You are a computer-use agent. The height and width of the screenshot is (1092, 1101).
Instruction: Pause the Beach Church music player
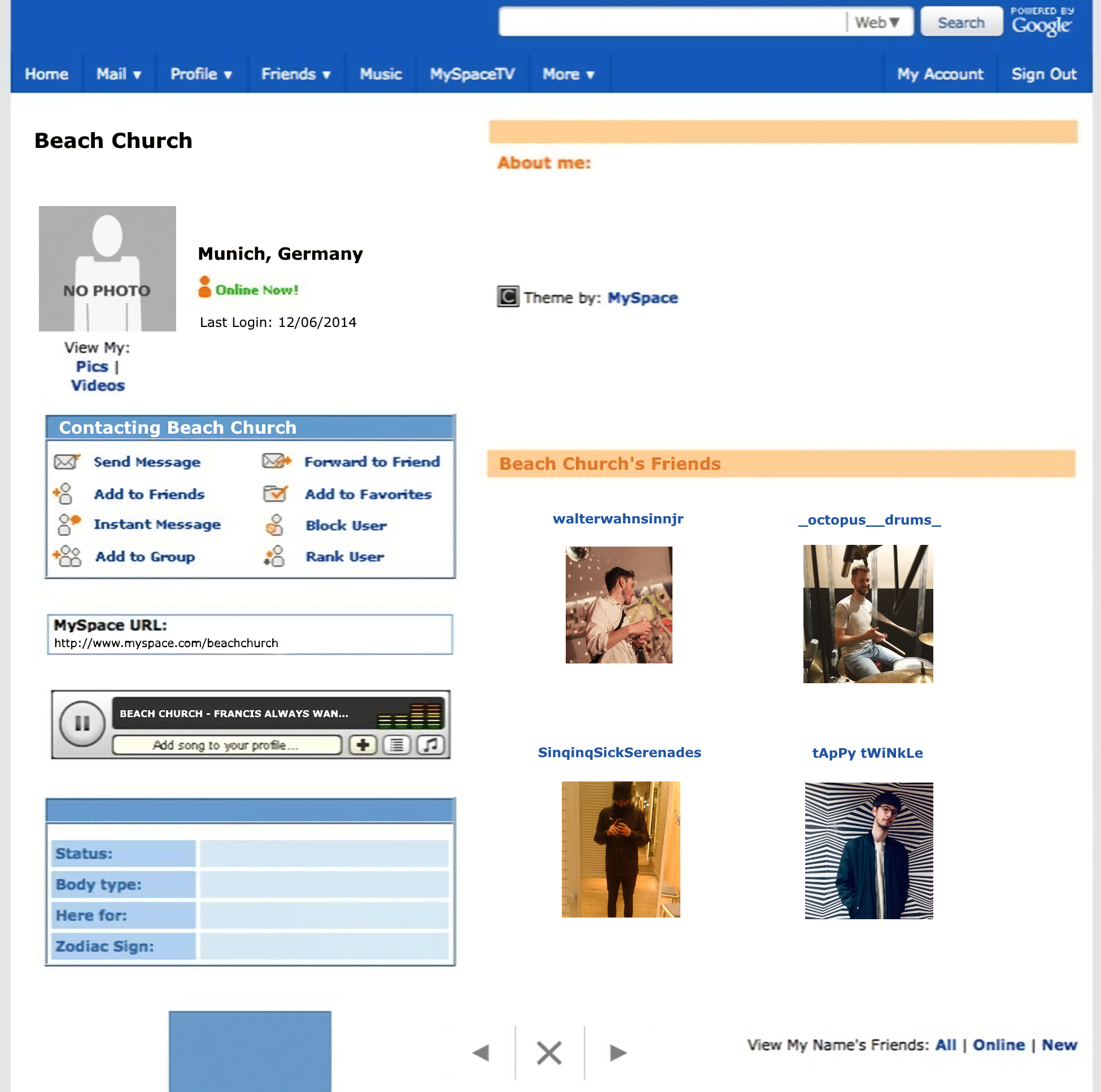pos(82,723)
